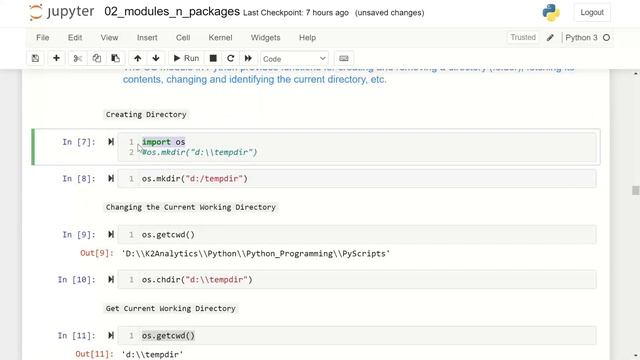The image size is (640, 360).
Task: Open the File menu
Action: point(42,38)
